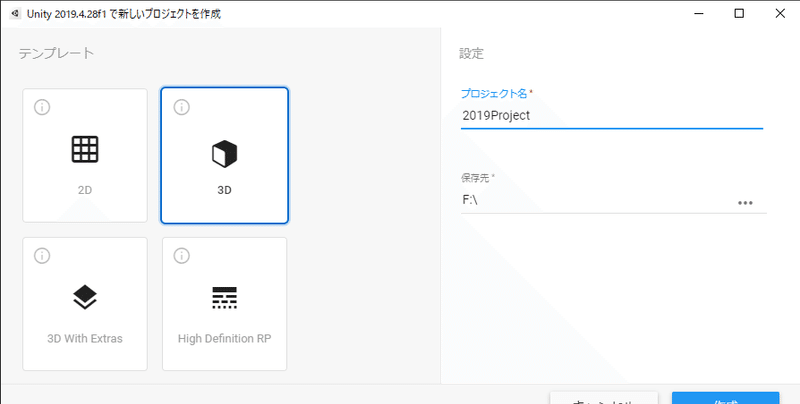Edit the project name field 2019Project
This screenshot has height=404, width=800.
[x=612, y=116]
